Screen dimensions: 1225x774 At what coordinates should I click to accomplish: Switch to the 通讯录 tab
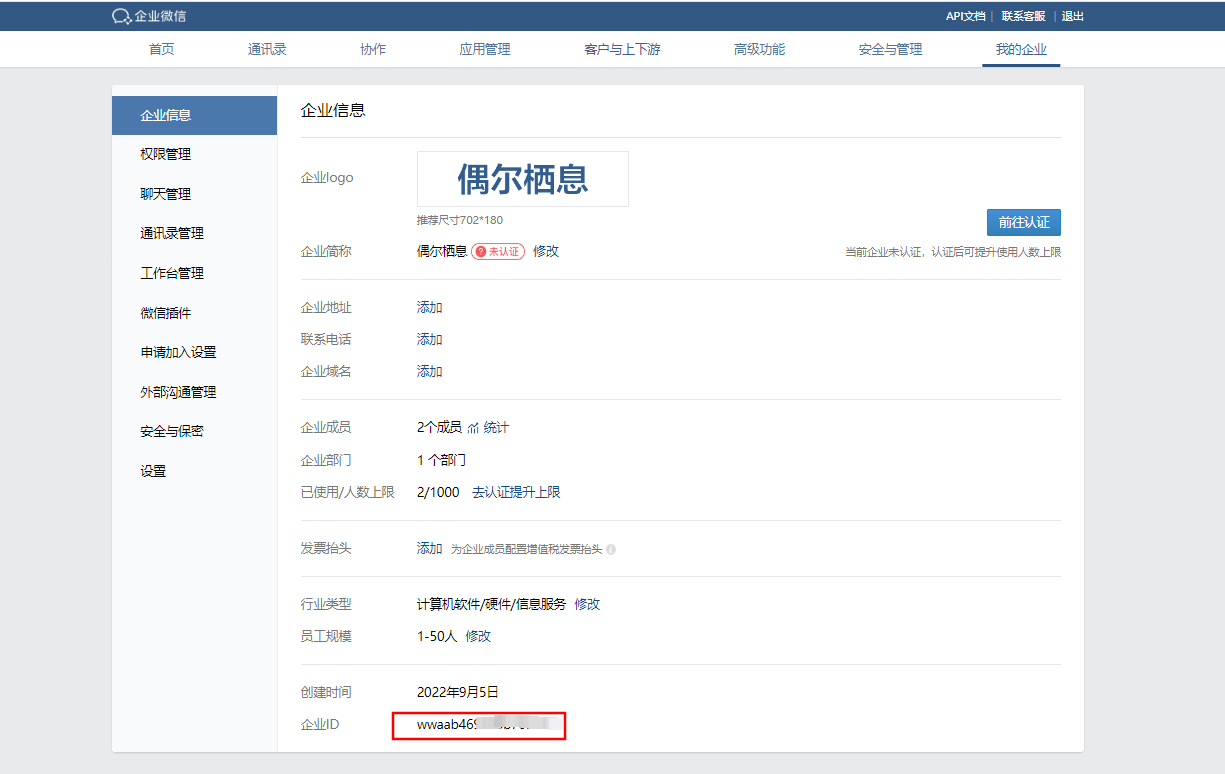267,49
